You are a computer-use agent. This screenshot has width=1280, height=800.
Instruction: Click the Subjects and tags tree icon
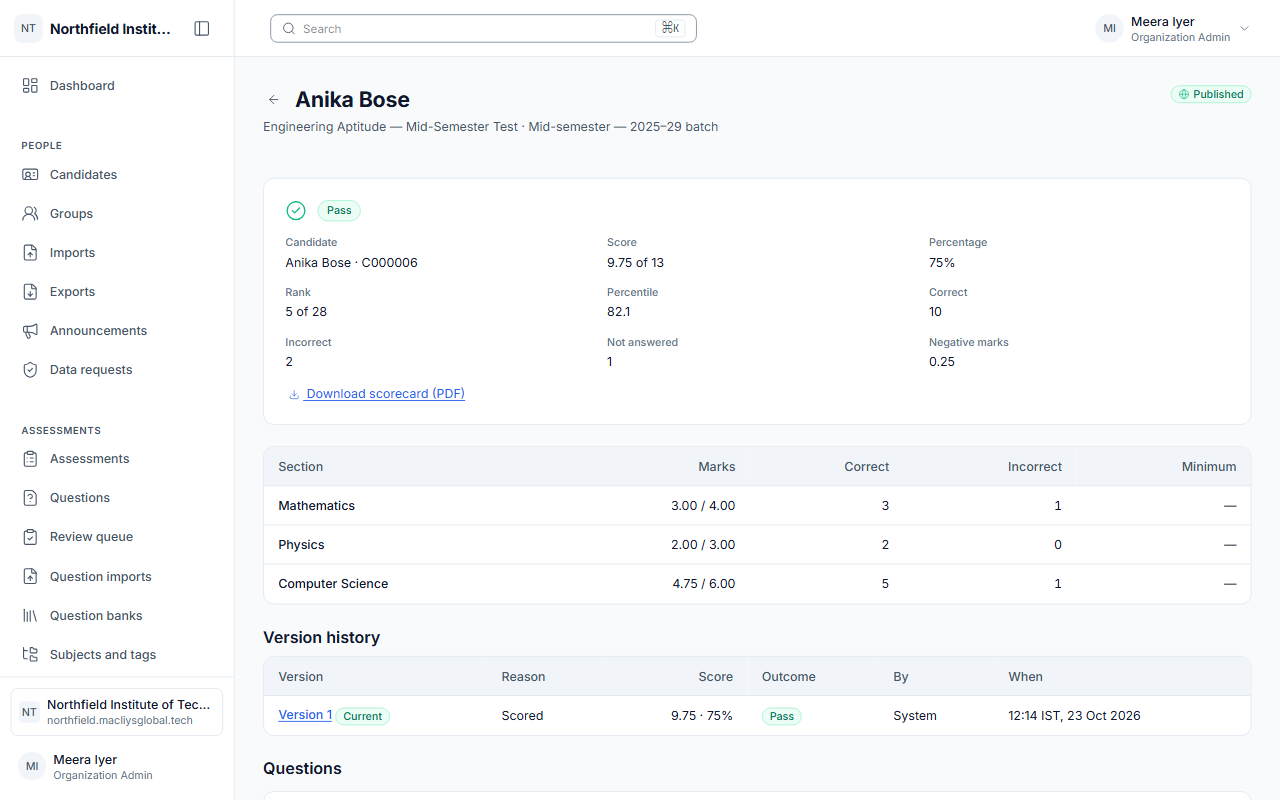coord(30,655)
